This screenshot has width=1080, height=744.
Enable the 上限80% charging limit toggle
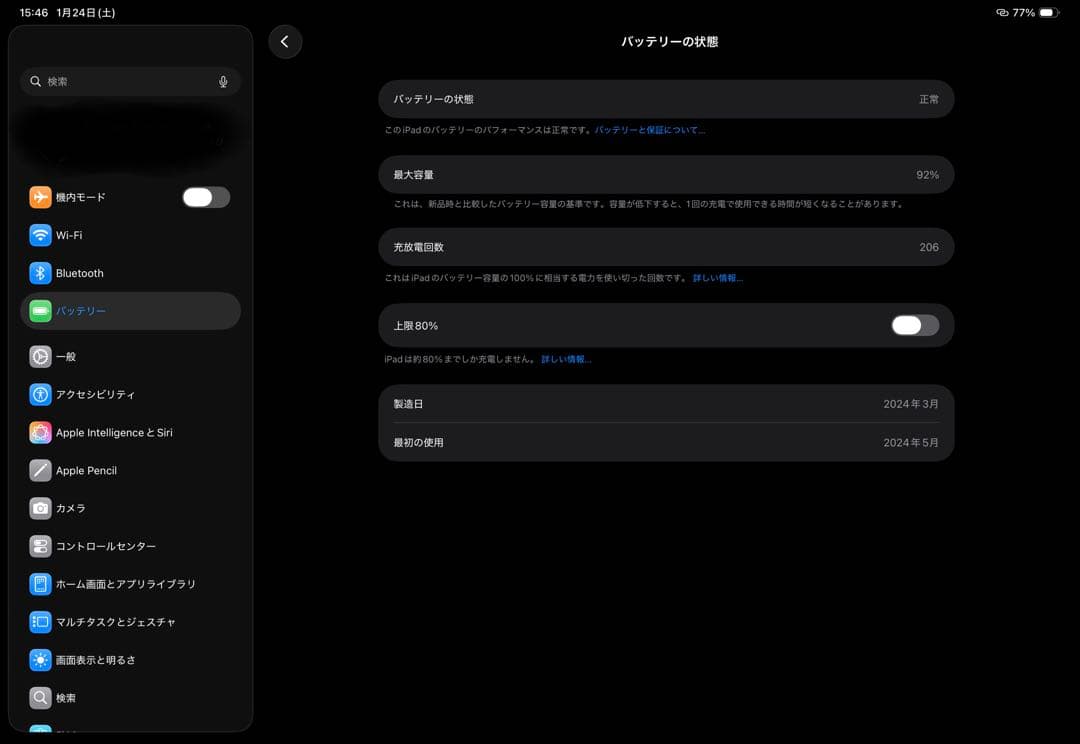point(914,325)
